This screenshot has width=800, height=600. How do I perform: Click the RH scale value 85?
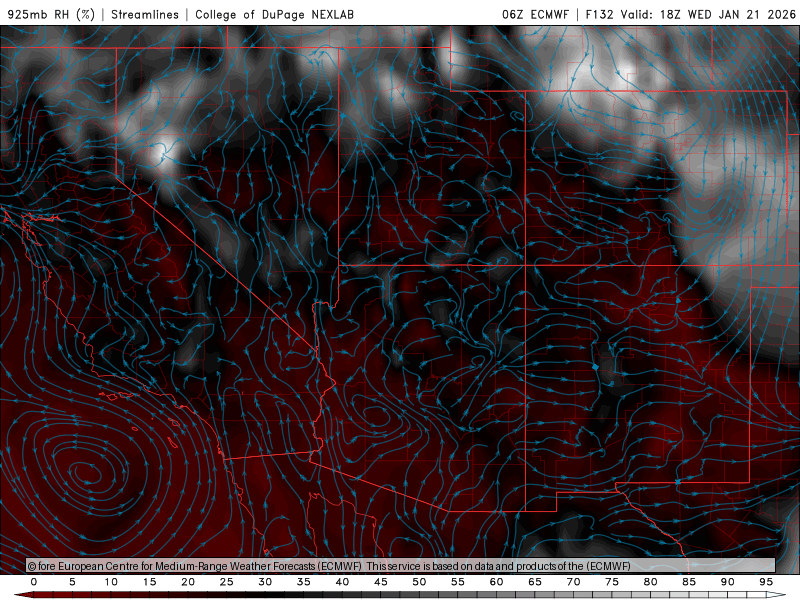pyautogui.click(x=689, y=582)
